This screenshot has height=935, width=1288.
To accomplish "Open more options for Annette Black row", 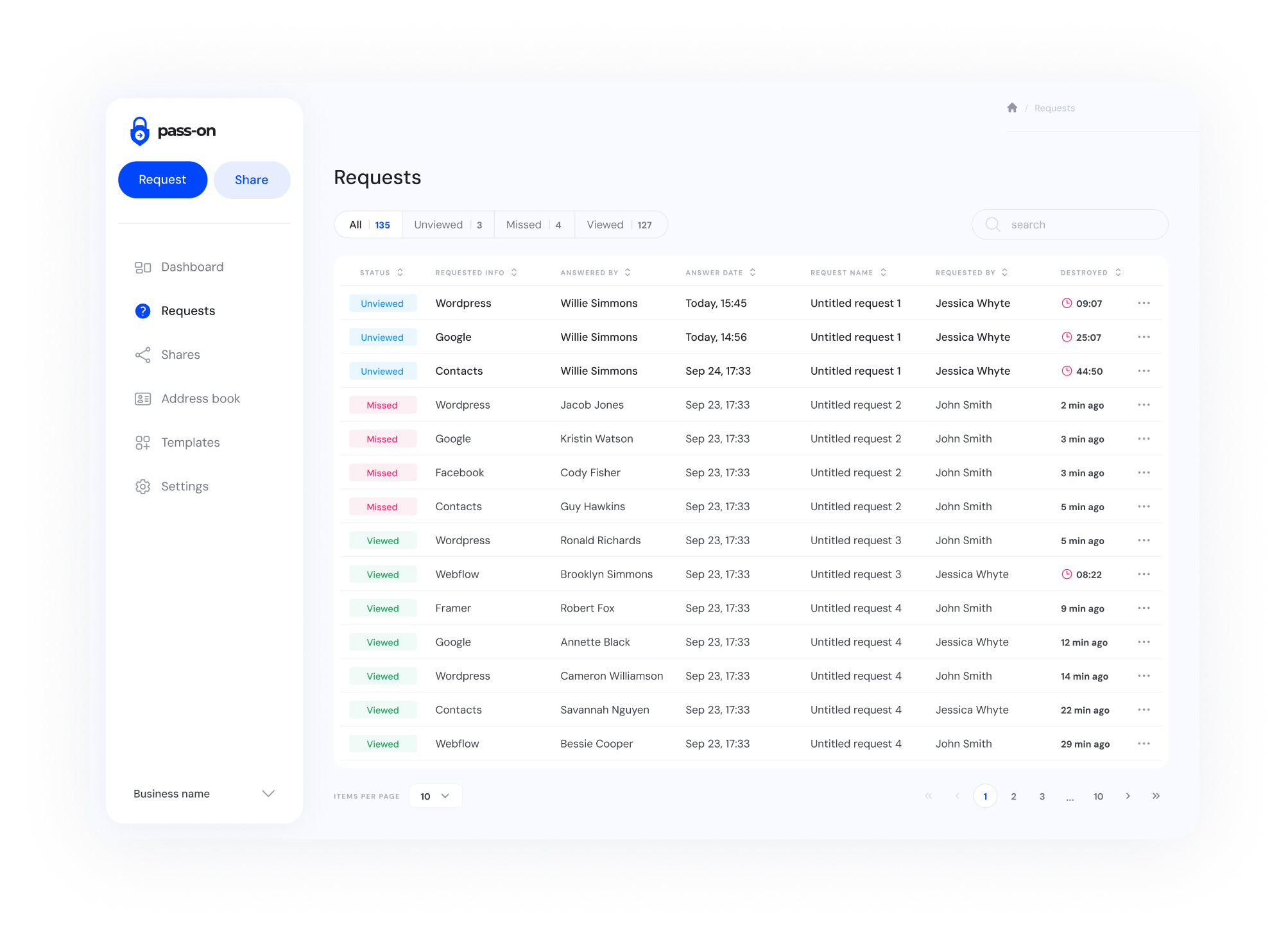I will coord(1144,642).
